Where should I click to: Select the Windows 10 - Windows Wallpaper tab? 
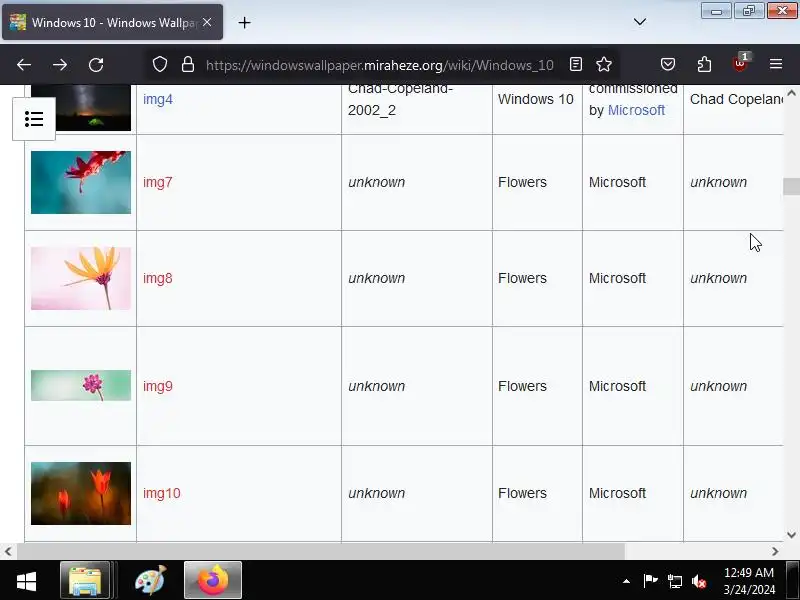coord(112,22)
